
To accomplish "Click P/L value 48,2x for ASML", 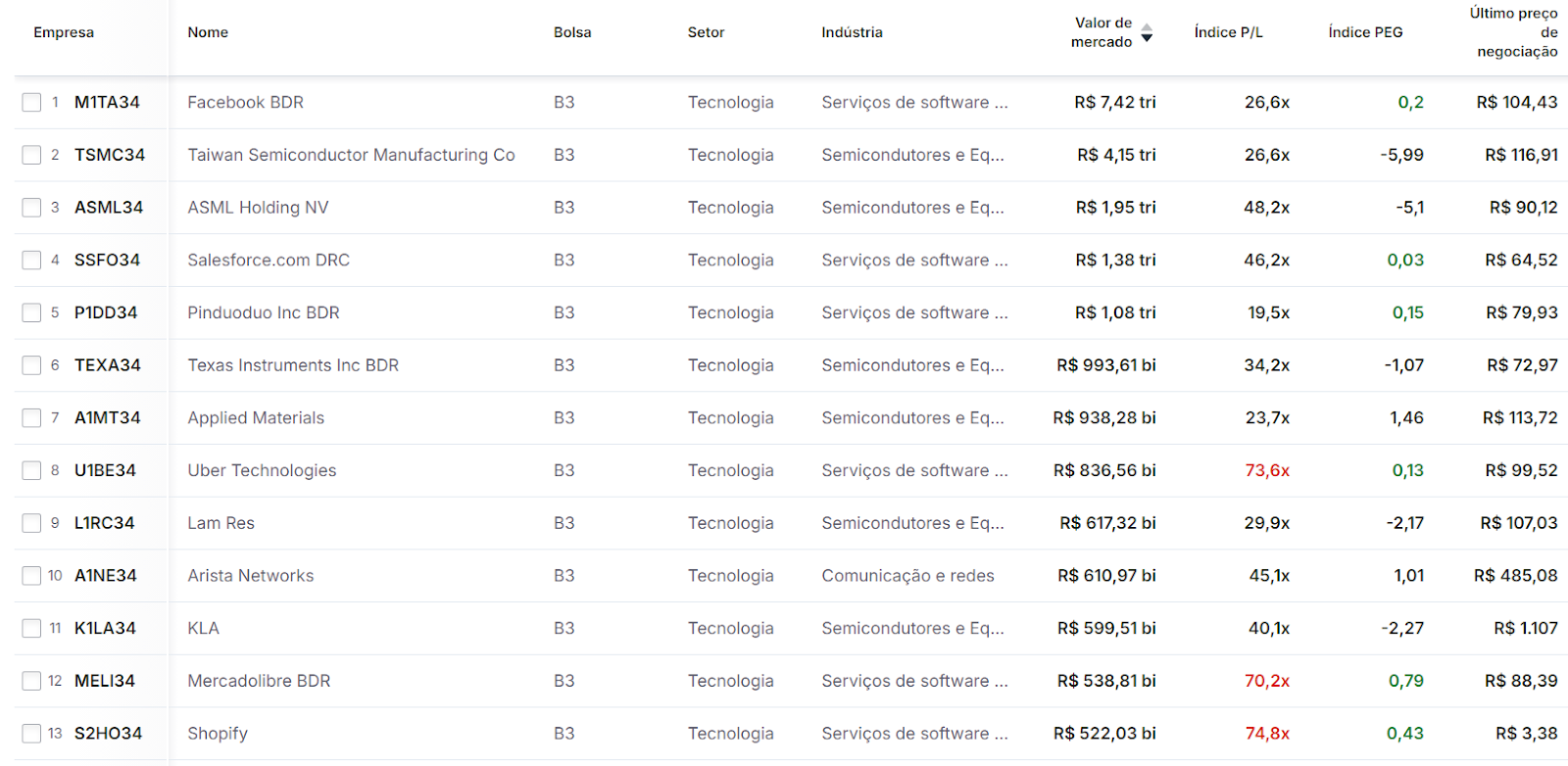I will click(x=1267, y=208).
